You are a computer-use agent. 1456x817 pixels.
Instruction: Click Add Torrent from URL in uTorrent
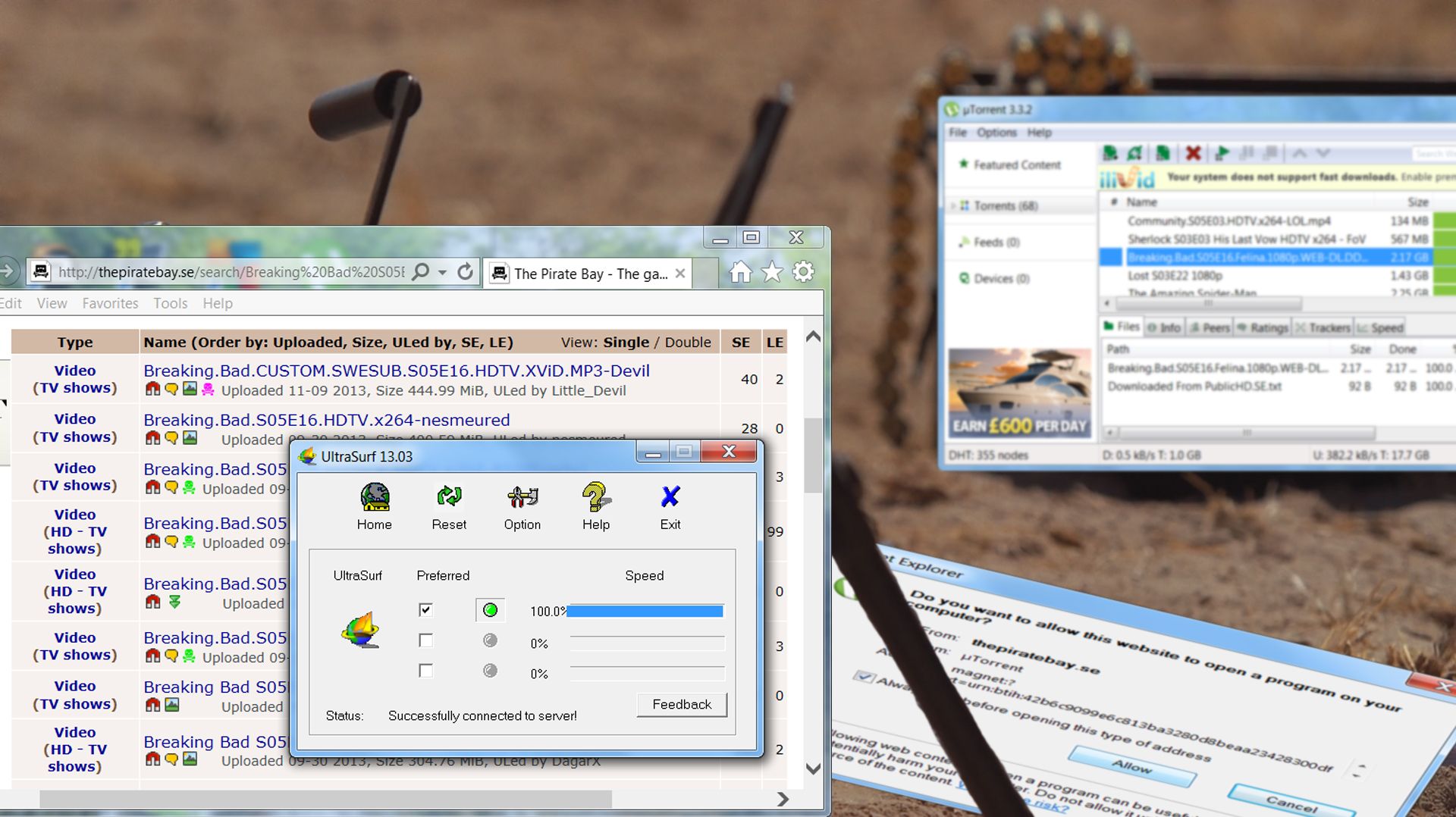click(1134, 153)
